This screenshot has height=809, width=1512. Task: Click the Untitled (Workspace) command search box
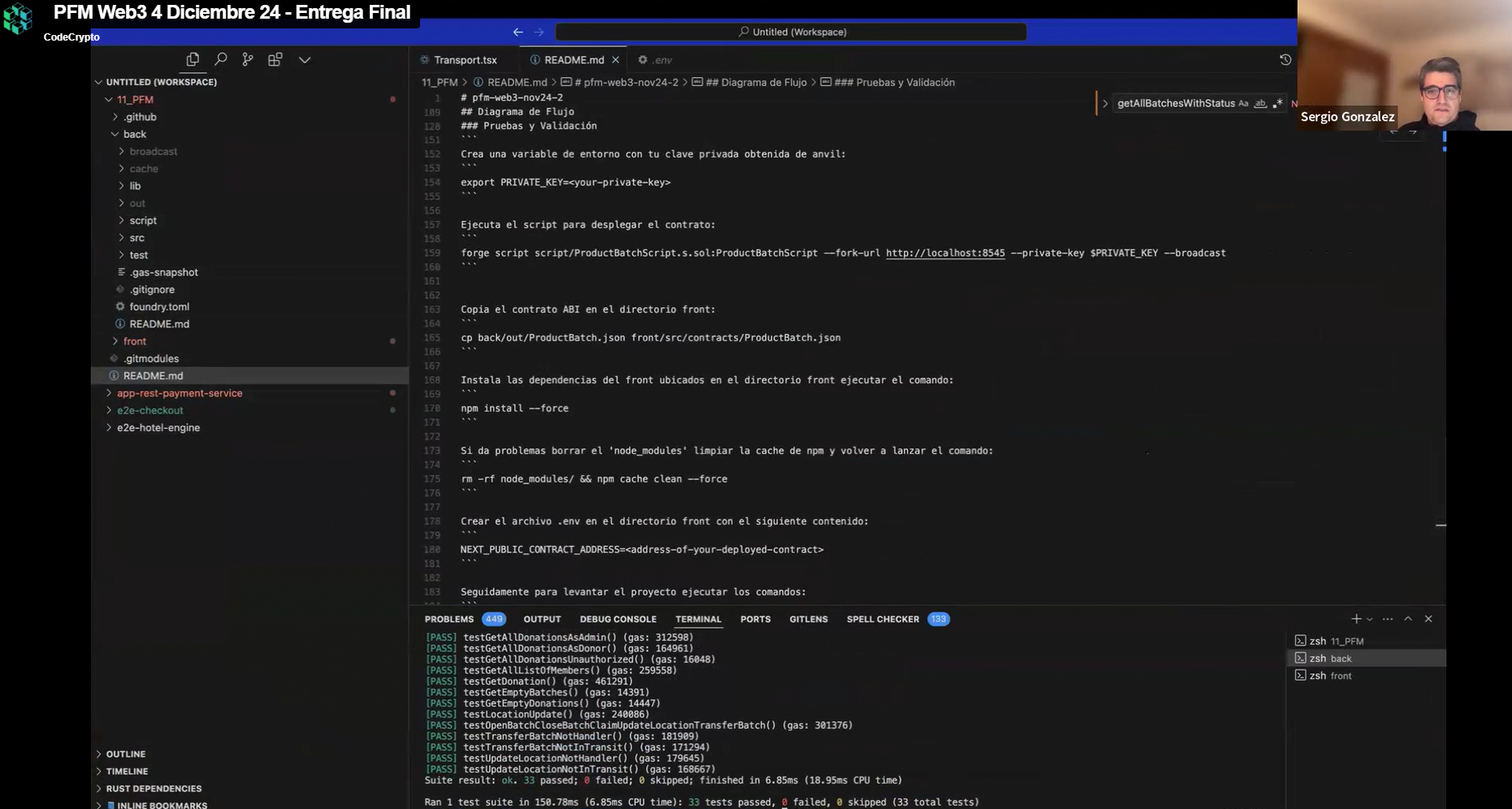(x=791, y=32)
